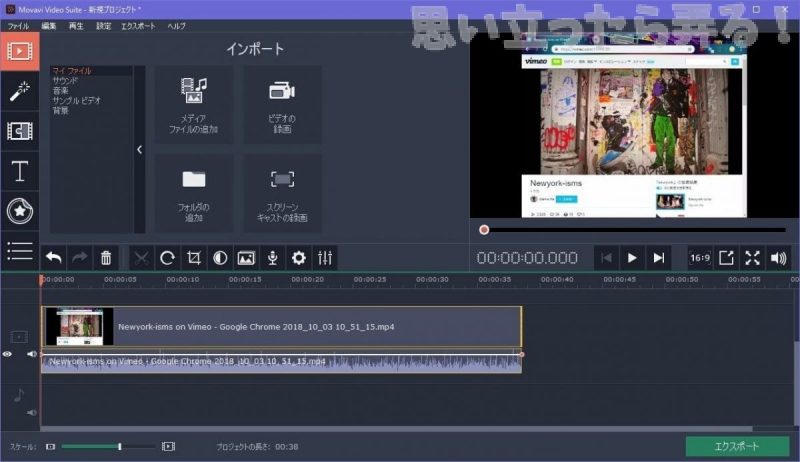Viewport: 800px width, 462px height.
Task: Click timeline ruler at 00:00:30
Action: 432,279
